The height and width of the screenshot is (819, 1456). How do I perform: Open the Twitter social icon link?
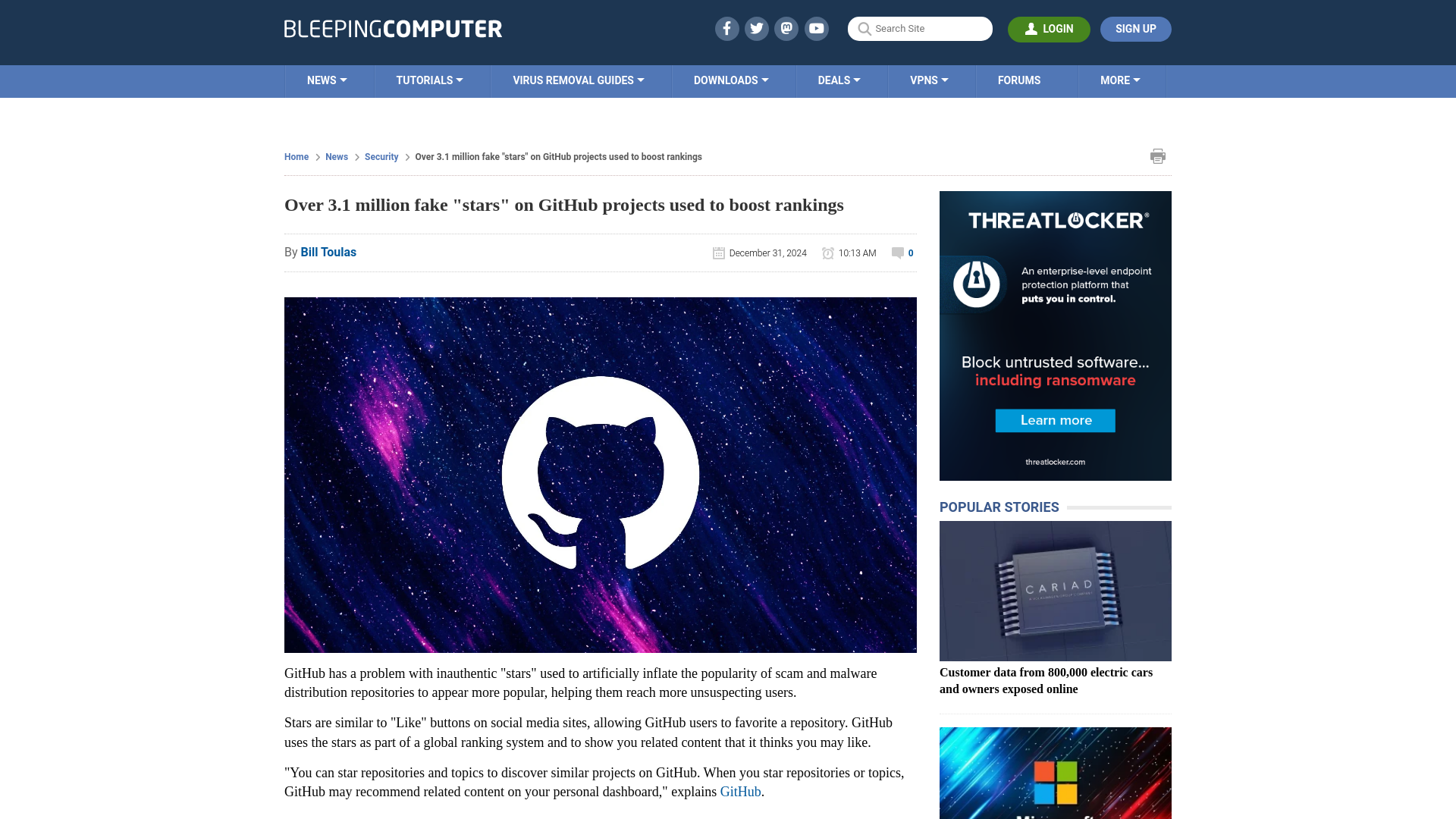point(756,28)
